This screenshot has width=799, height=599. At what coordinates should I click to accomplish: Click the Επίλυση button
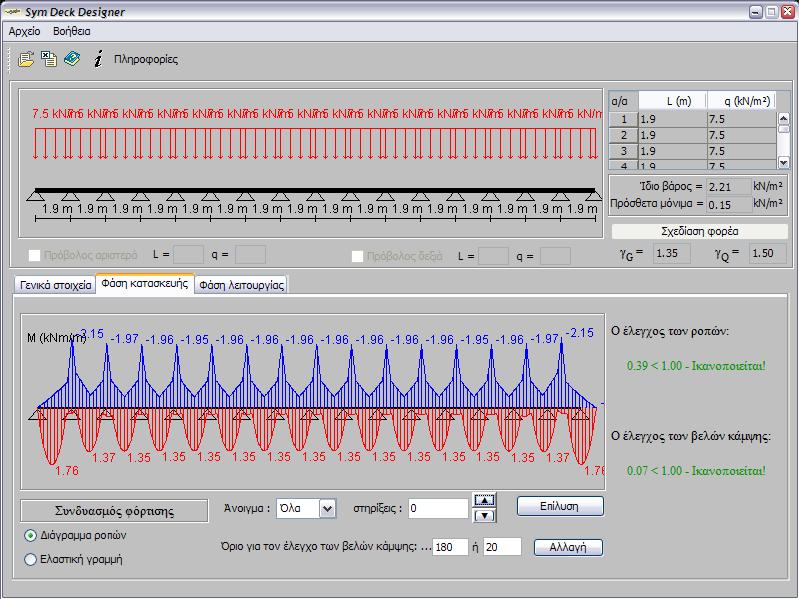(x=560, y=506)
